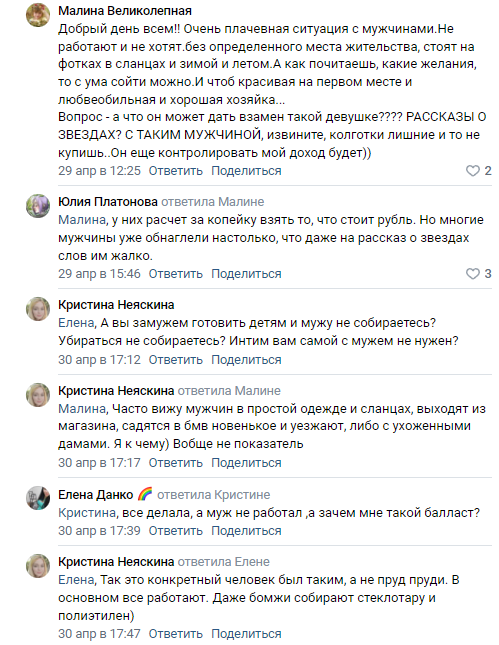Open the '30 апр в 17:39' timestamp link
Image resolution: width=499 pixels, height=645 pixels.
(99, 531)
